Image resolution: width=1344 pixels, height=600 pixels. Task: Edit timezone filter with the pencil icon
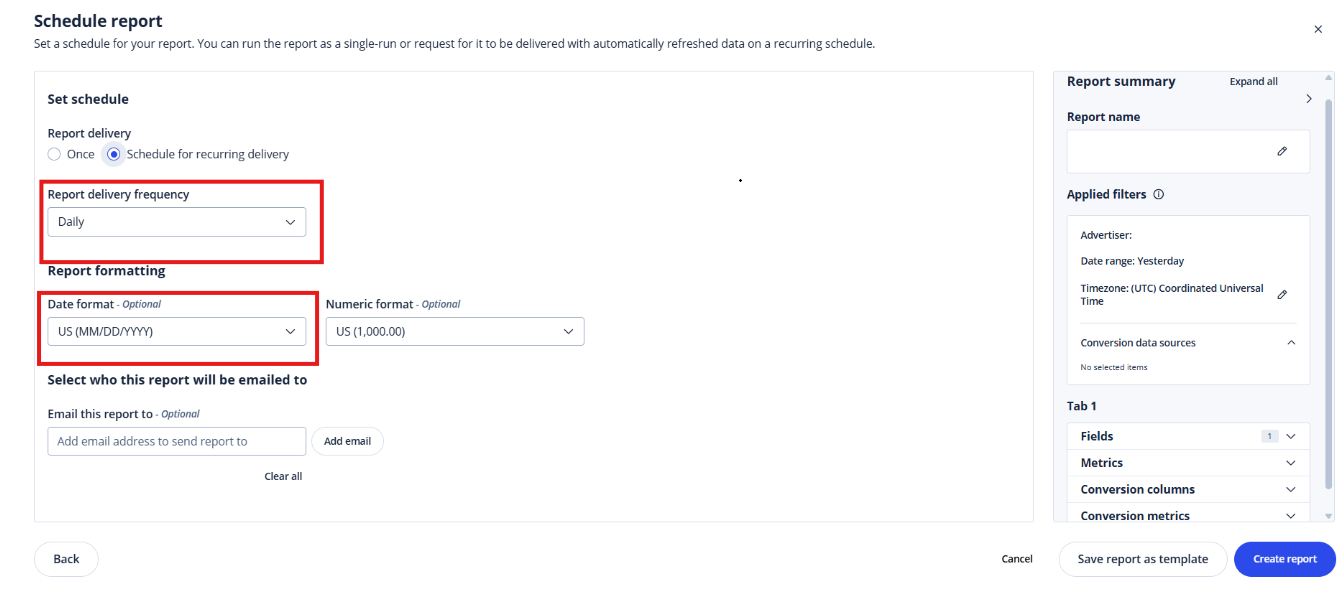click(x=1282, y=294)
